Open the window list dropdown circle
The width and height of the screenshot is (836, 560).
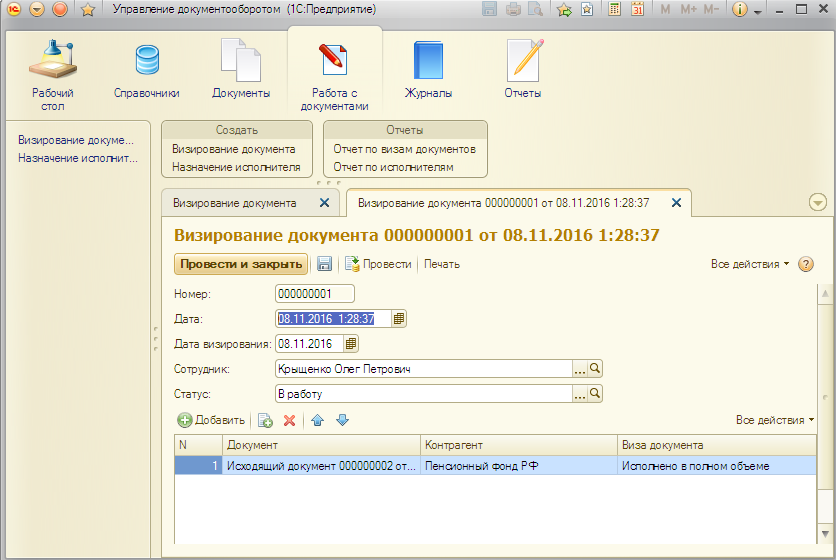[817, 203]
